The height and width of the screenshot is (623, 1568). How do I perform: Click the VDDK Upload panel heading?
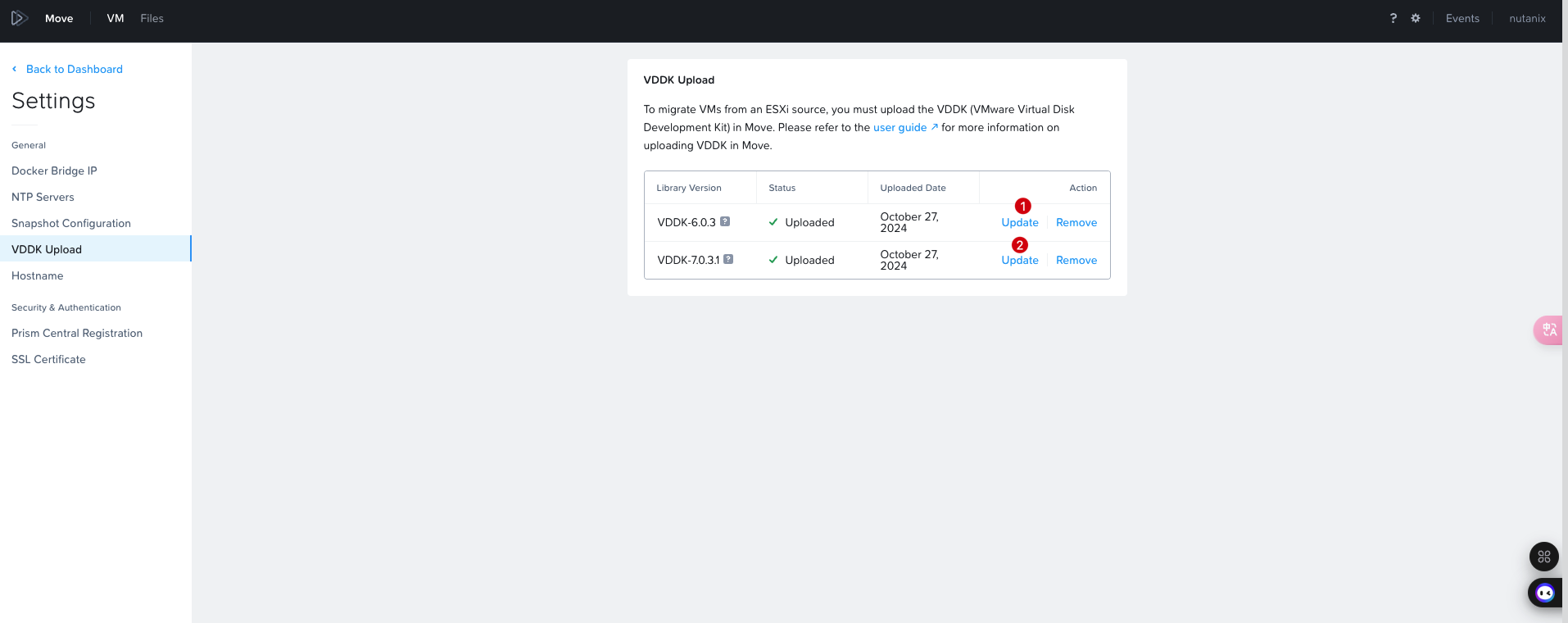(x=679, y=80)
